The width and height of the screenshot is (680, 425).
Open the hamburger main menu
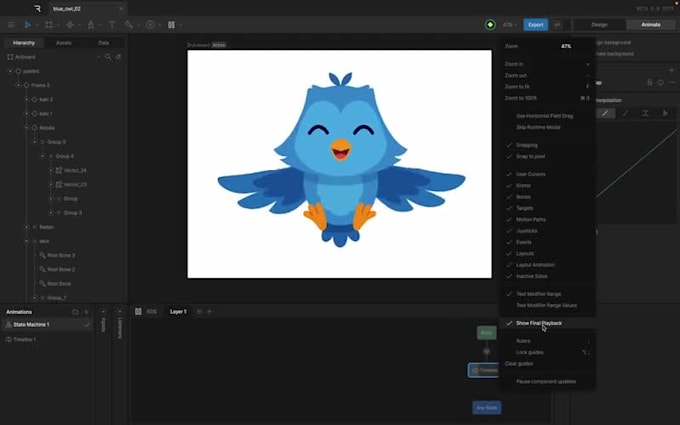(x=11, y=25)
